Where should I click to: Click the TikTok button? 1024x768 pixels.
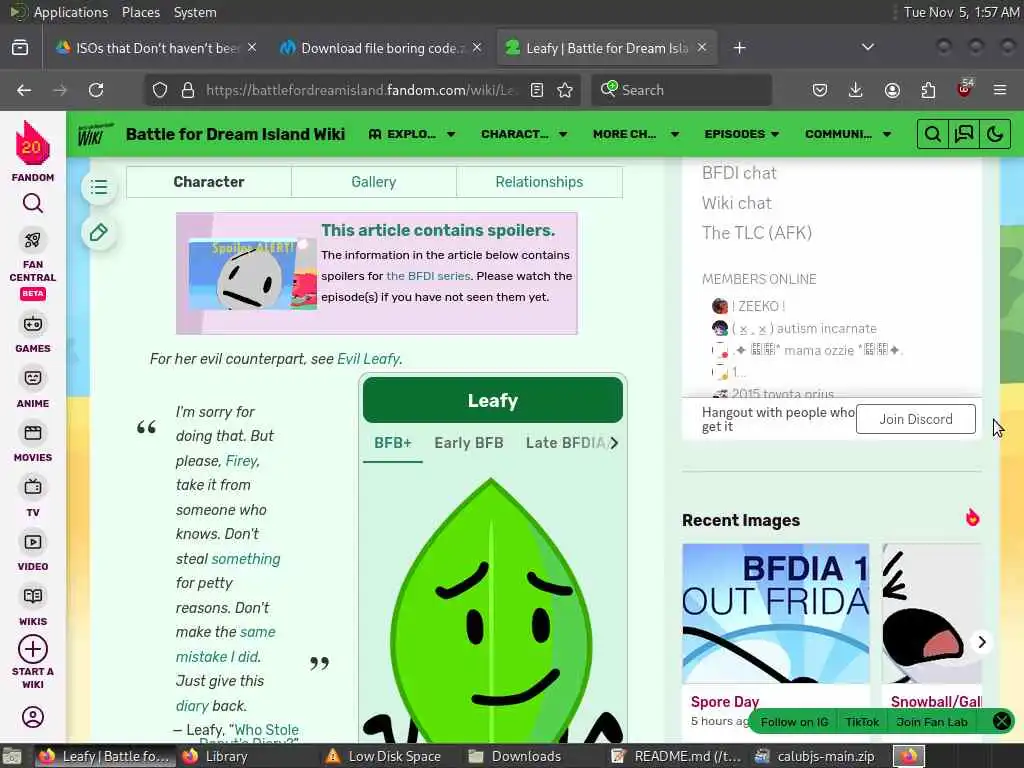[x=862, y=722]
